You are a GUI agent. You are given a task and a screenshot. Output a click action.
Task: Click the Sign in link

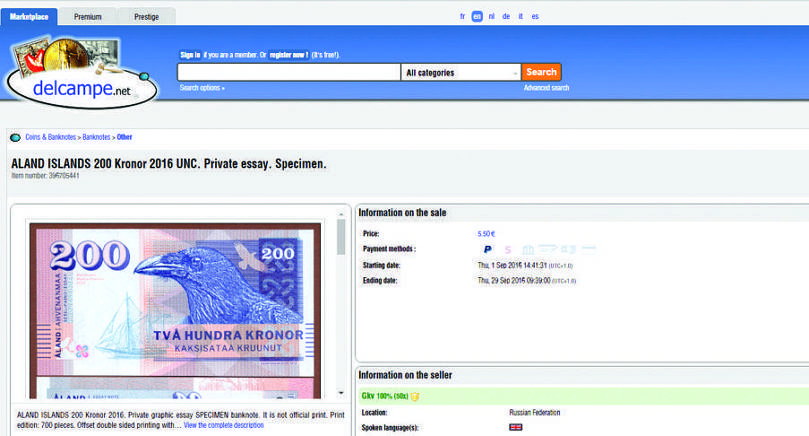[190, 55]
